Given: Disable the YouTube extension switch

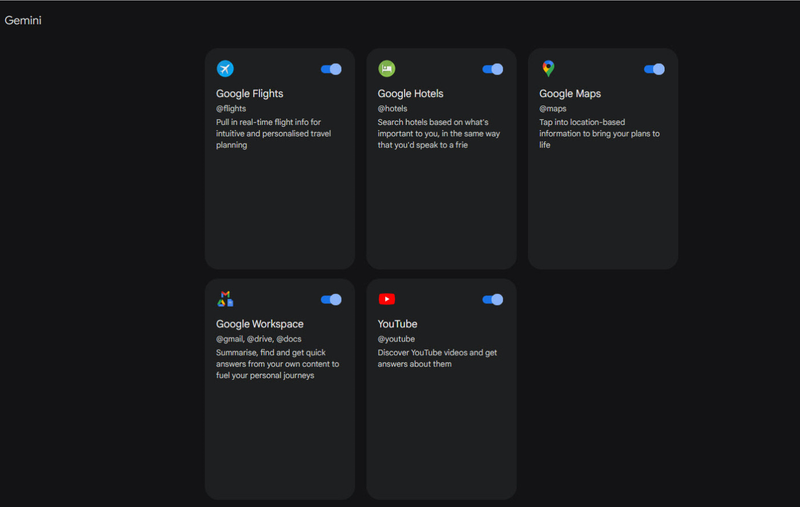Looking at the screenshot, I should (492, 299).
